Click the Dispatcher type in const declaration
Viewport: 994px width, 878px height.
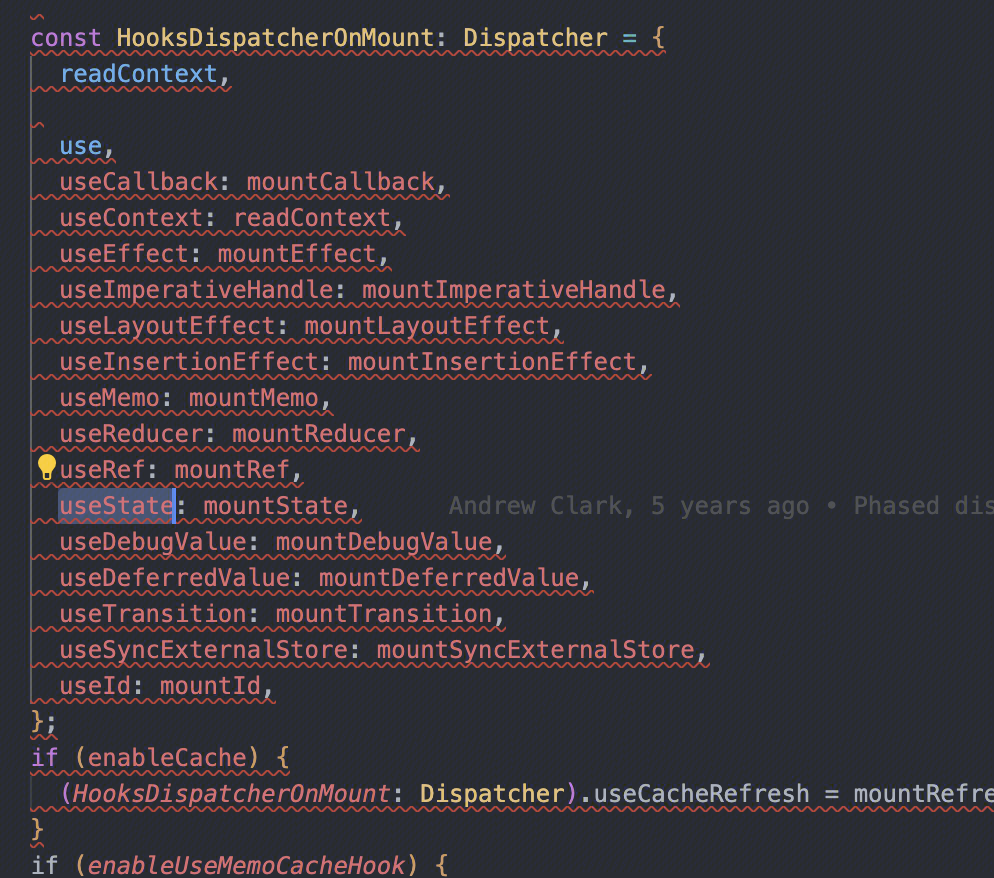(x=535, y=38)
